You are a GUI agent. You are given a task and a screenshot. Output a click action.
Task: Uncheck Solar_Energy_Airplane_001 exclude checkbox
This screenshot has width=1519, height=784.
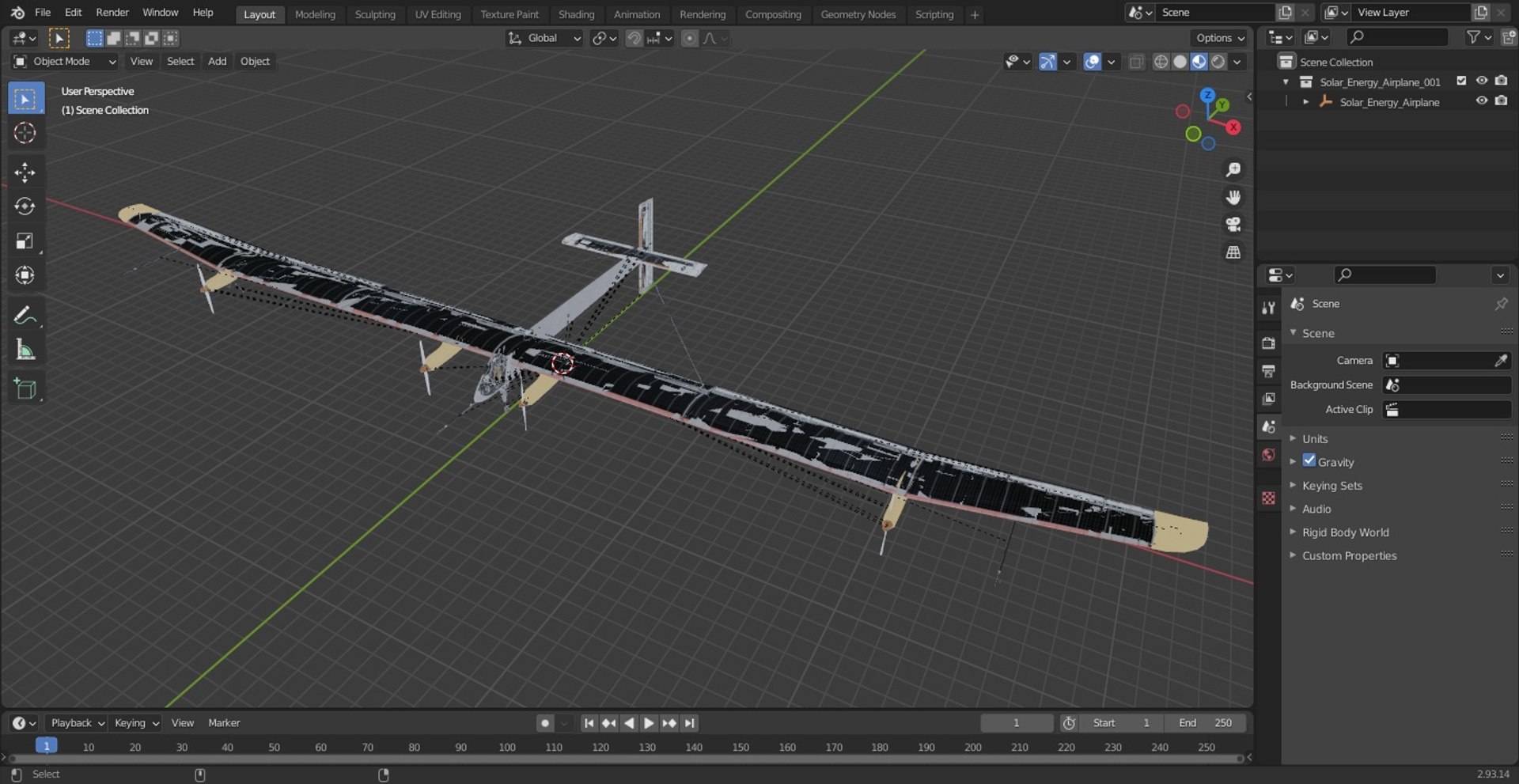(x=1461, y=81)
